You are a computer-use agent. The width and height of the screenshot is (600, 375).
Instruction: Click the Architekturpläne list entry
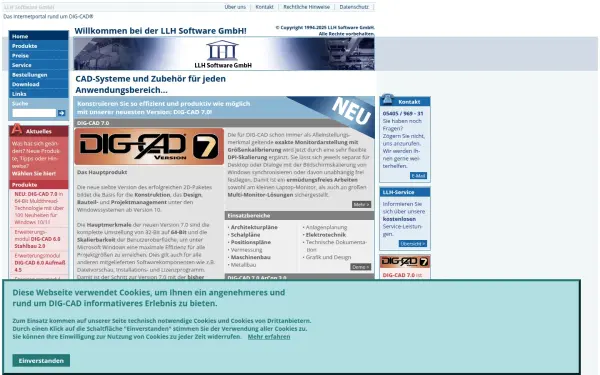tap(254, 227)
